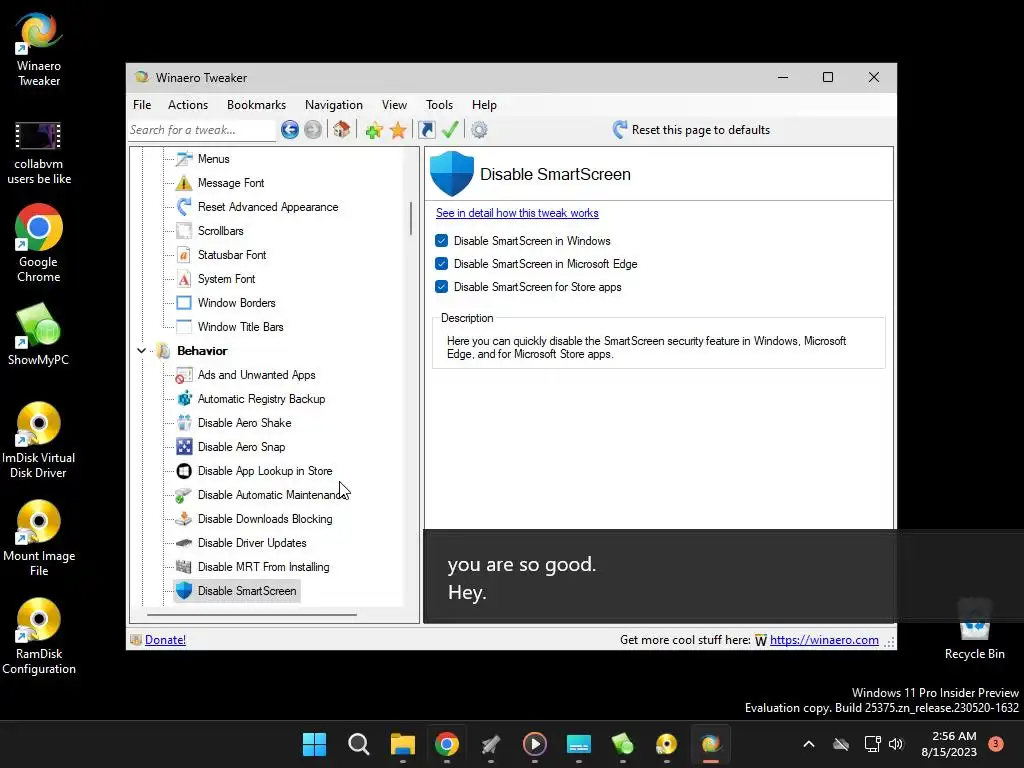The width and height of the screenshot is (1024, 768).
Task: Open Google Chrome desktop shortcut
Action: pyautogui.click(x=39, y=244)
